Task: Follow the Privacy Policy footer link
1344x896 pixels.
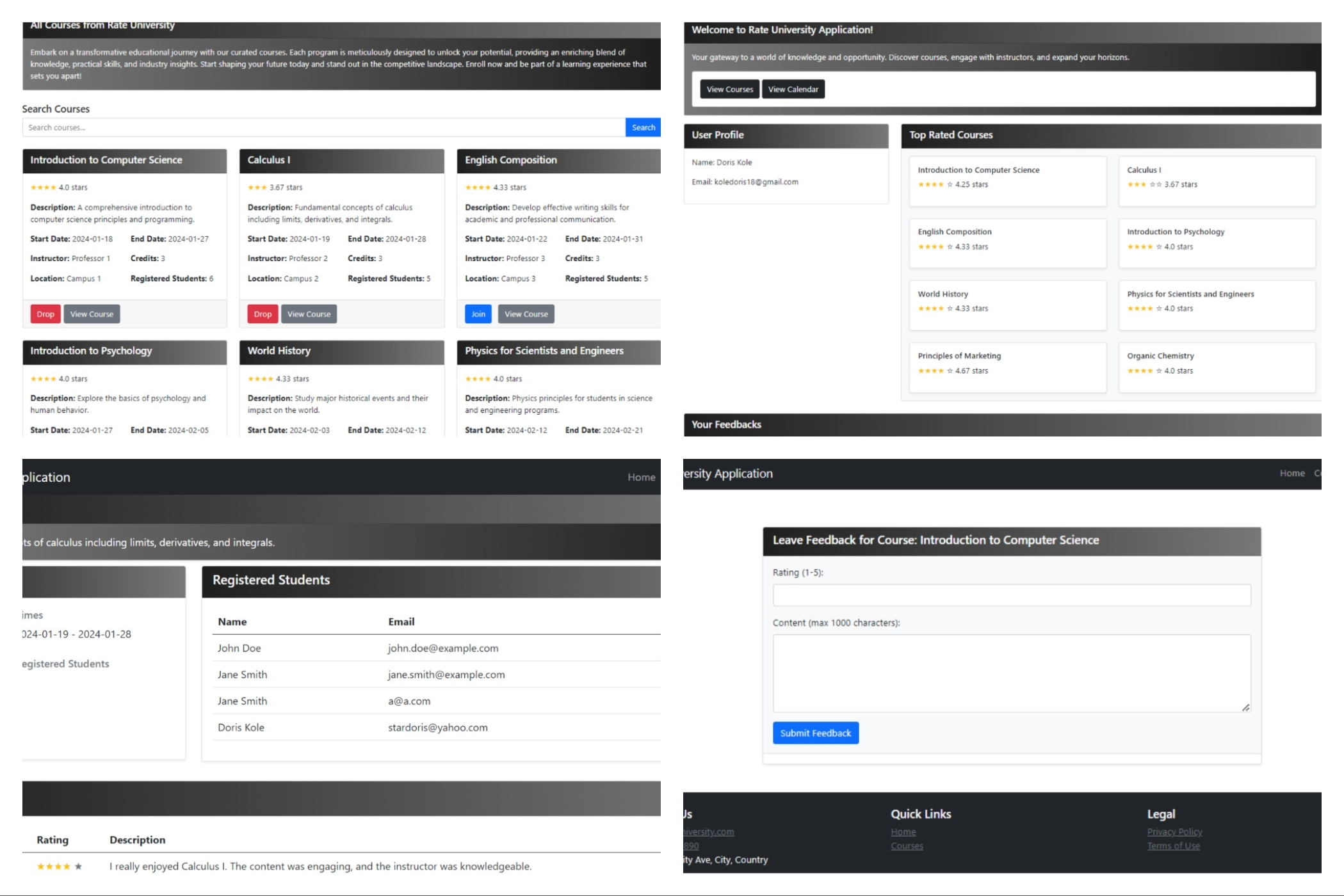Action: tap(1174, 832)
